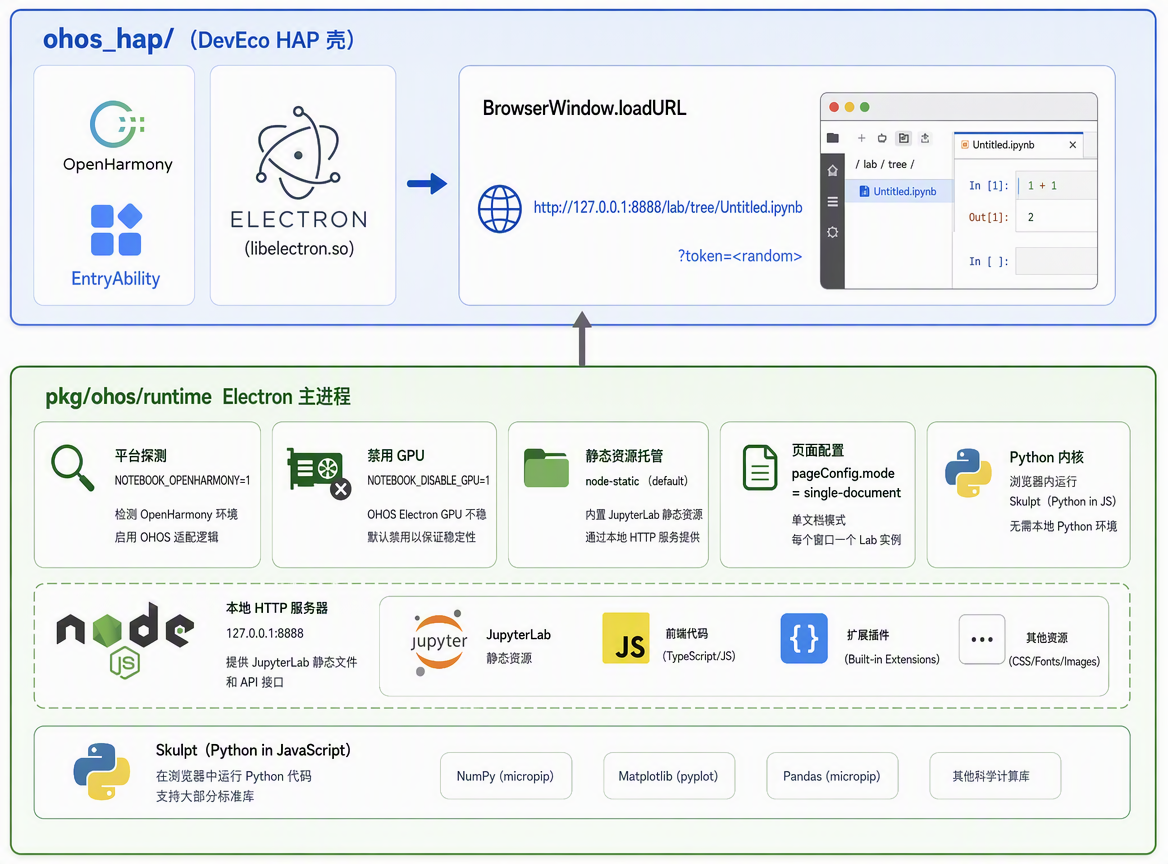Click the yellow minimize dot in mini window
Viewport: 1168px width, 864px height.
(x=849, y=107)
